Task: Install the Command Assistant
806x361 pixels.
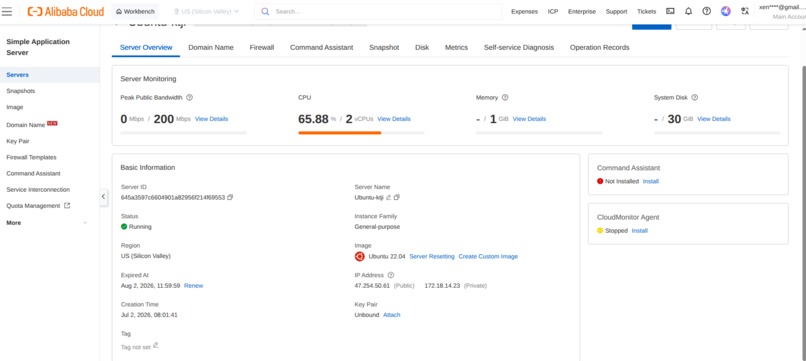Action: click(x=651, y=182)
